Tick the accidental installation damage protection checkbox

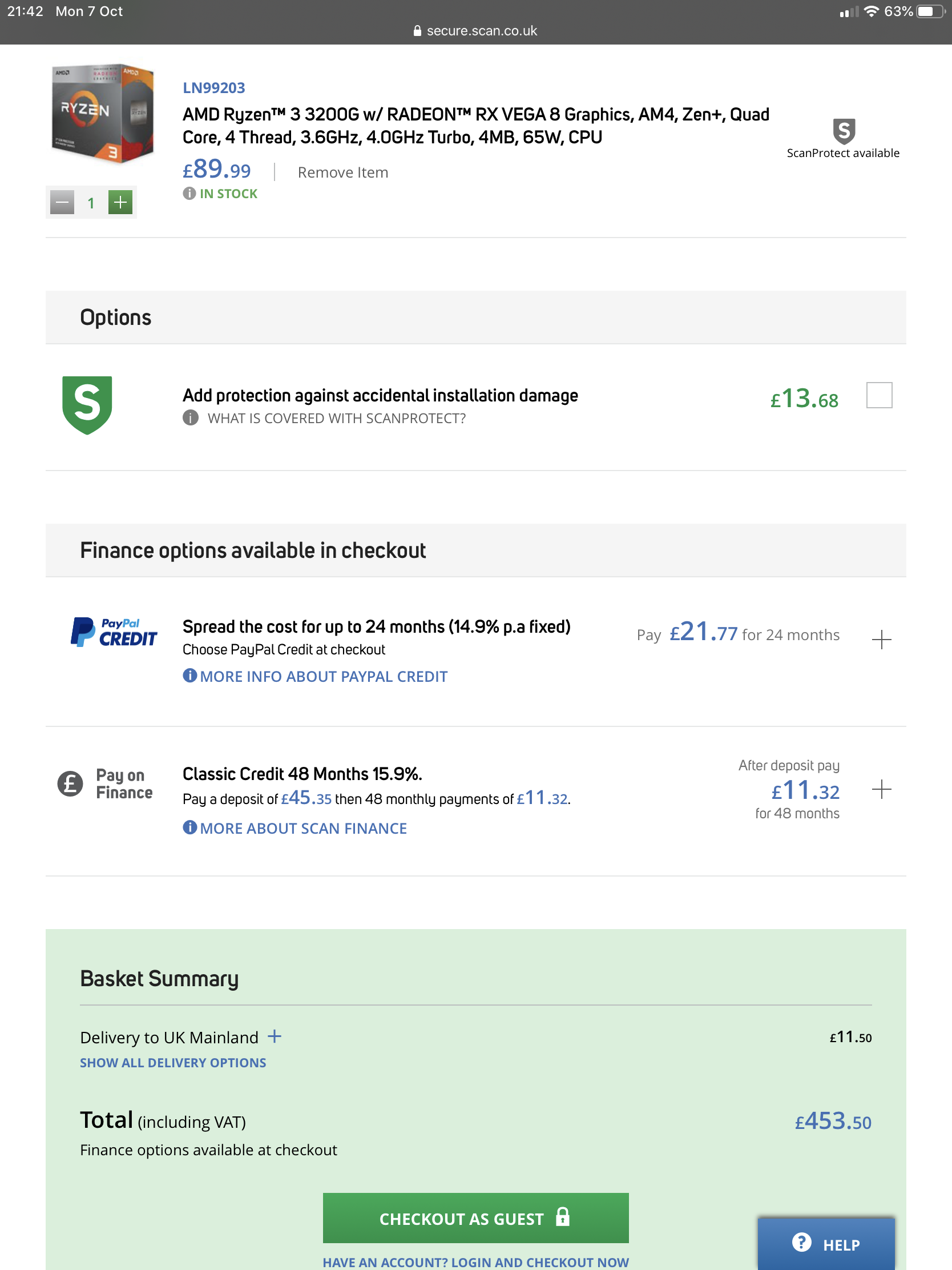coord(878,395)
